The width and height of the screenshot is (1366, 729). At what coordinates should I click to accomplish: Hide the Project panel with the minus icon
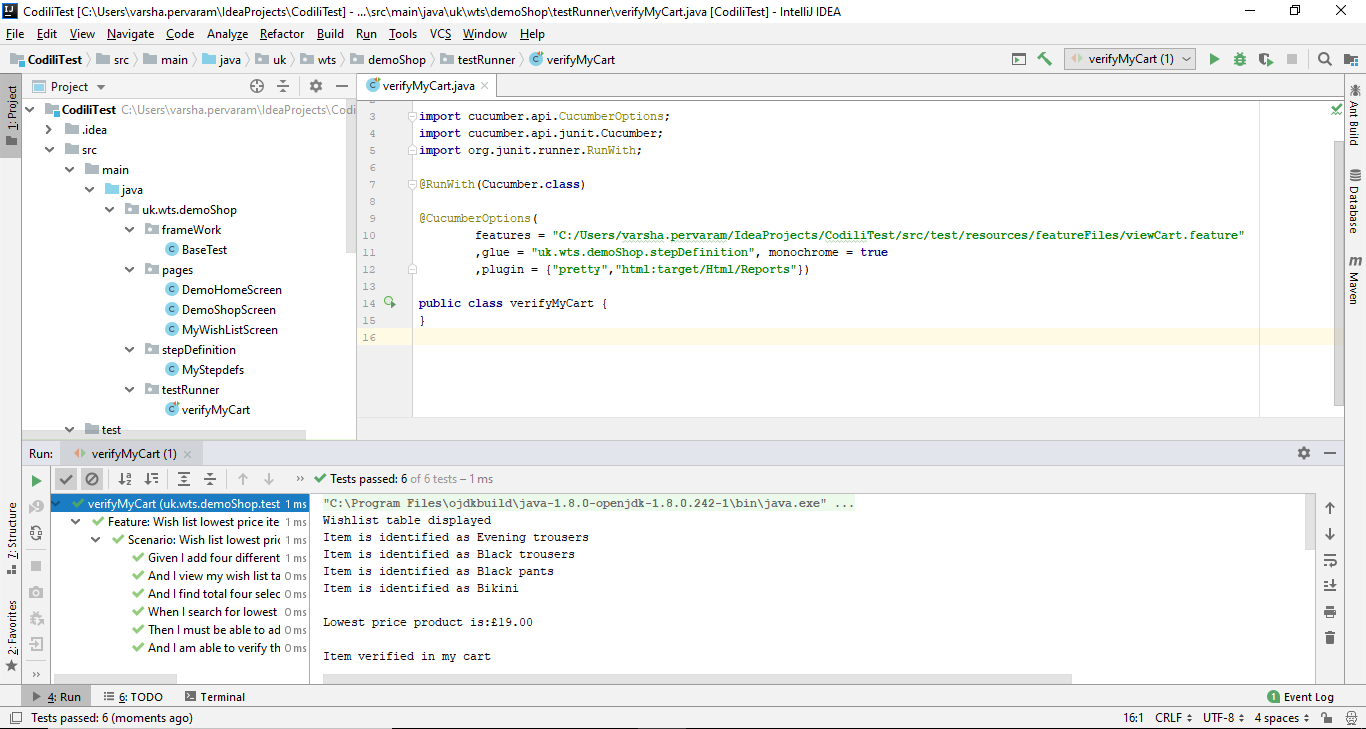(x=342, y=86)
